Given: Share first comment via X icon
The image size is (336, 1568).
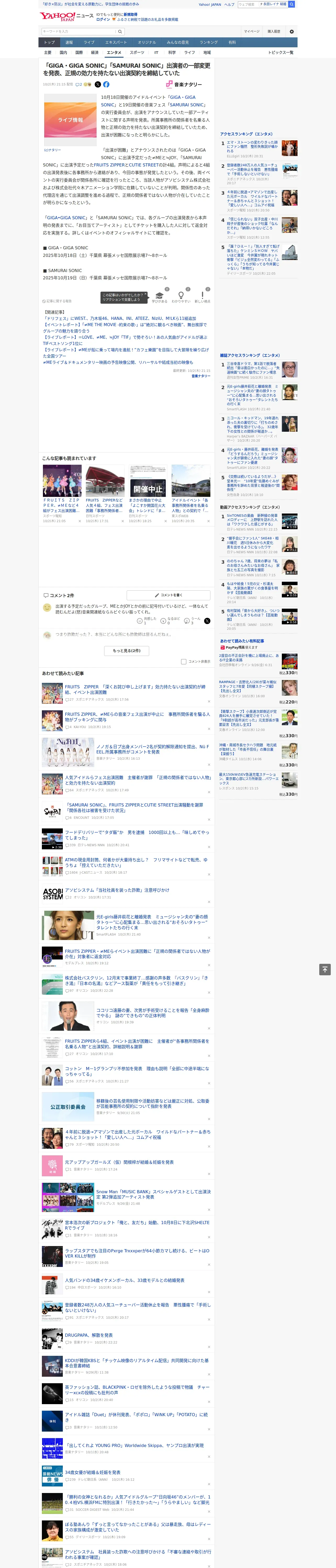Looking at the screenshot, I should (x=207, y=621).
